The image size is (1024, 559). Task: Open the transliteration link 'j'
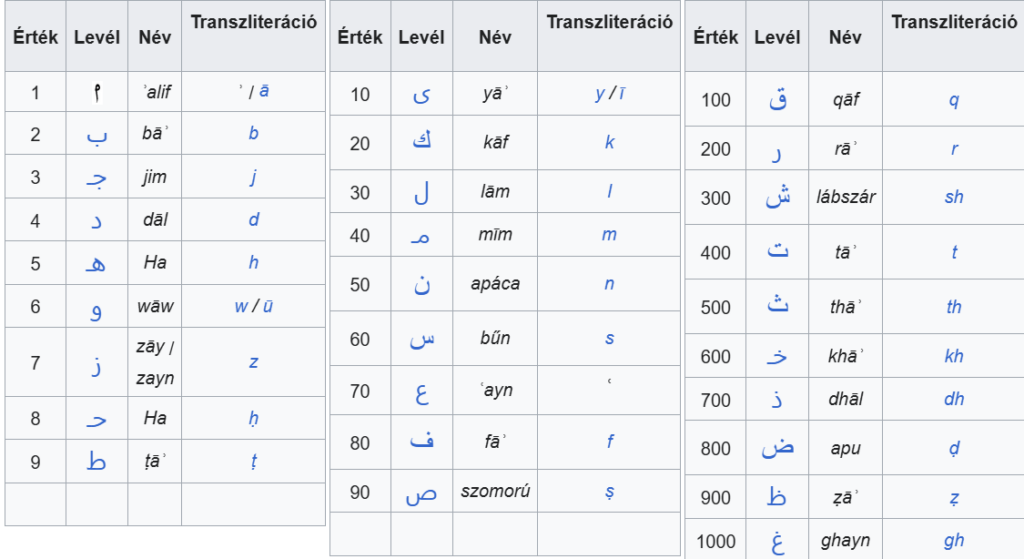pos(253,177)
